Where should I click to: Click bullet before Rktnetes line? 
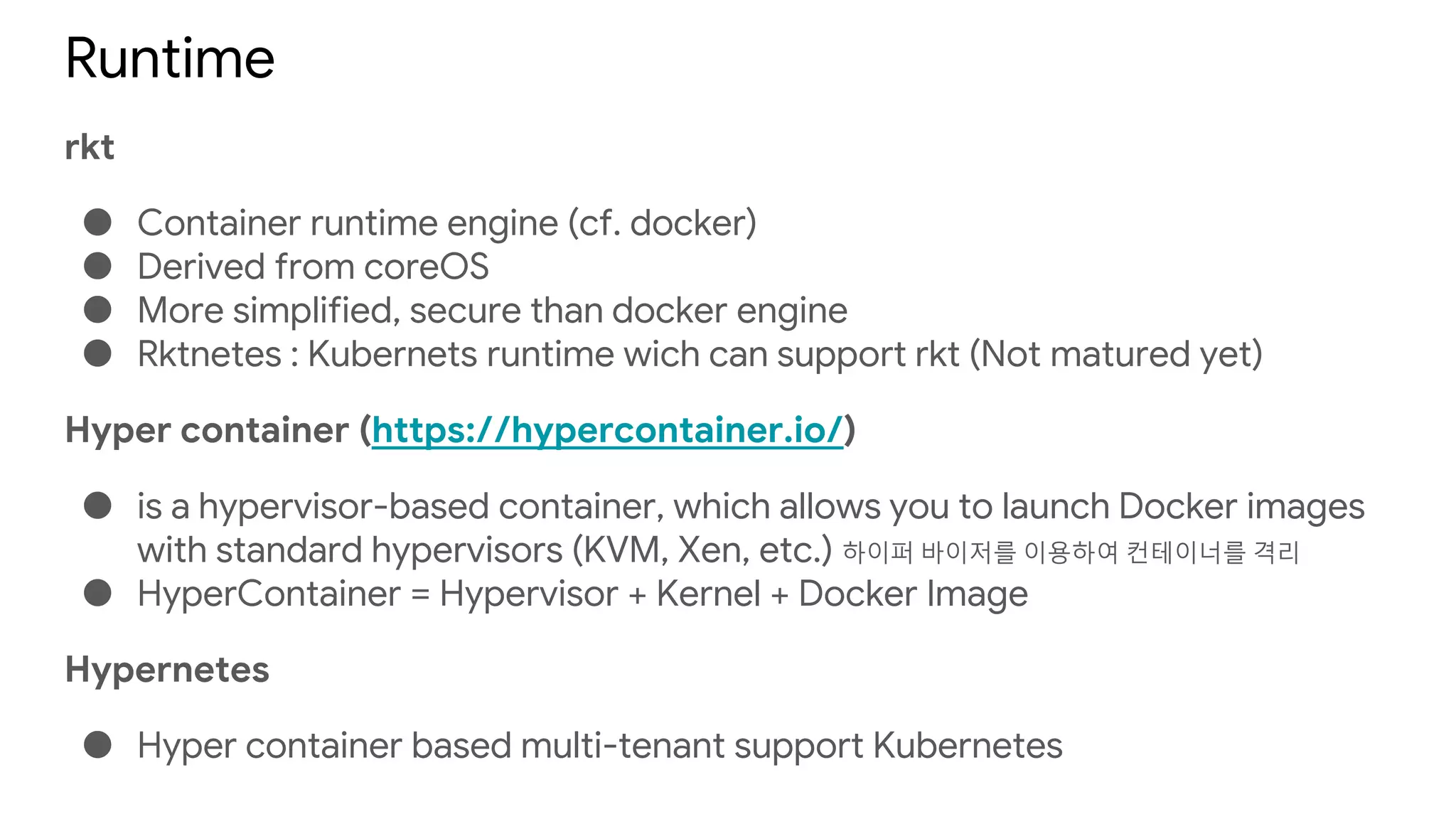tap(97, 353)
